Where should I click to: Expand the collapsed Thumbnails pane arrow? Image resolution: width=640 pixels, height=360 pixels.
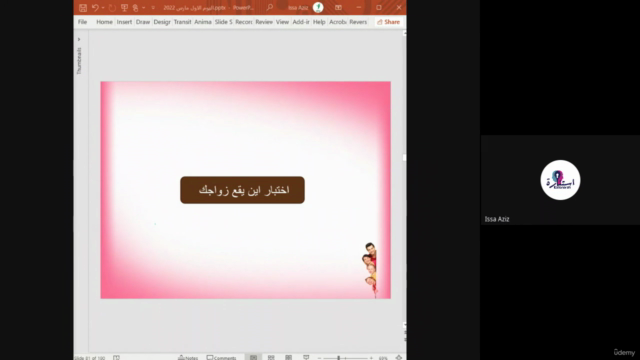(x=79, y=40)
